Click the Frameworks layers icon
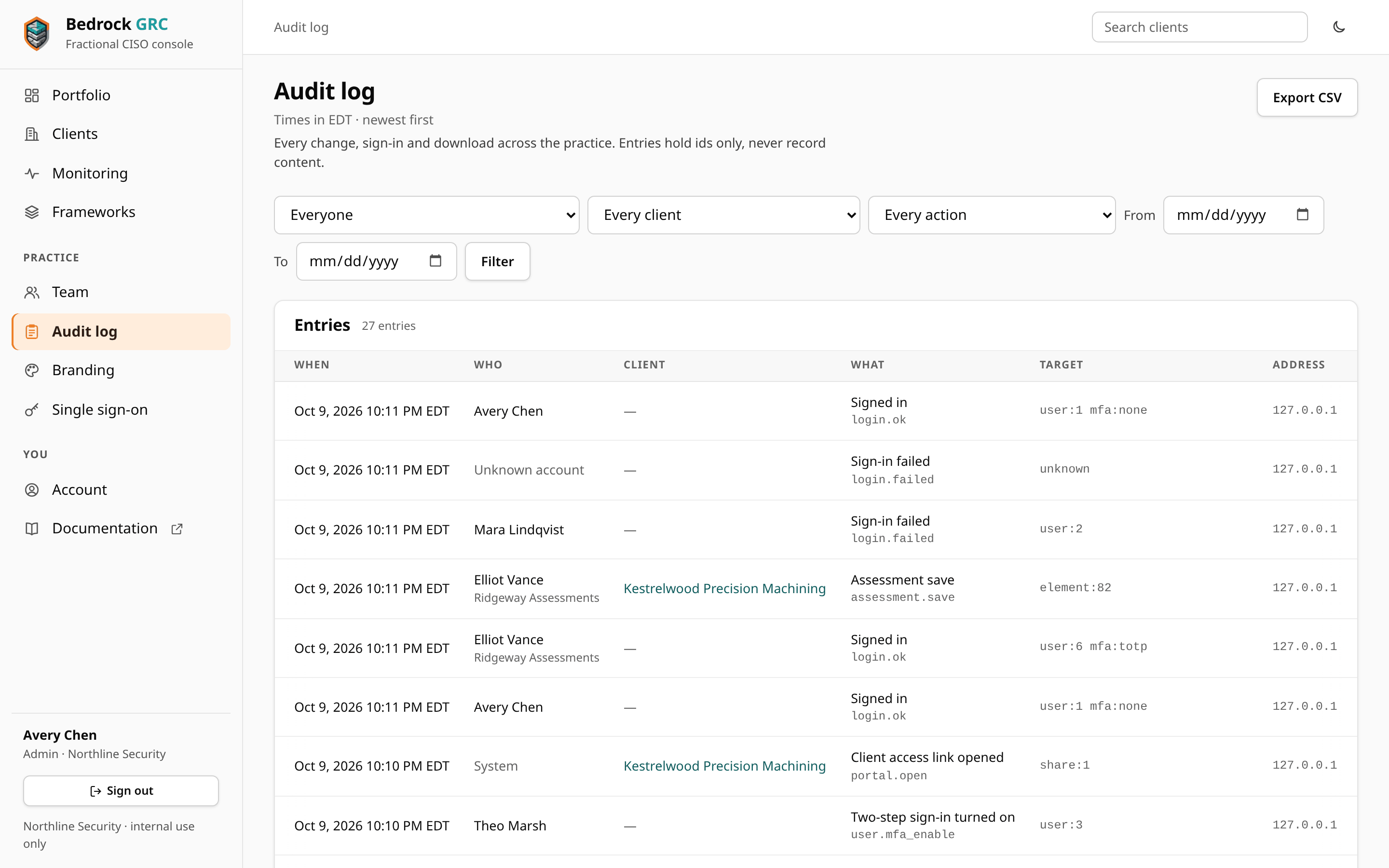Screen dimensions: 1389x868 coord(31,212)
